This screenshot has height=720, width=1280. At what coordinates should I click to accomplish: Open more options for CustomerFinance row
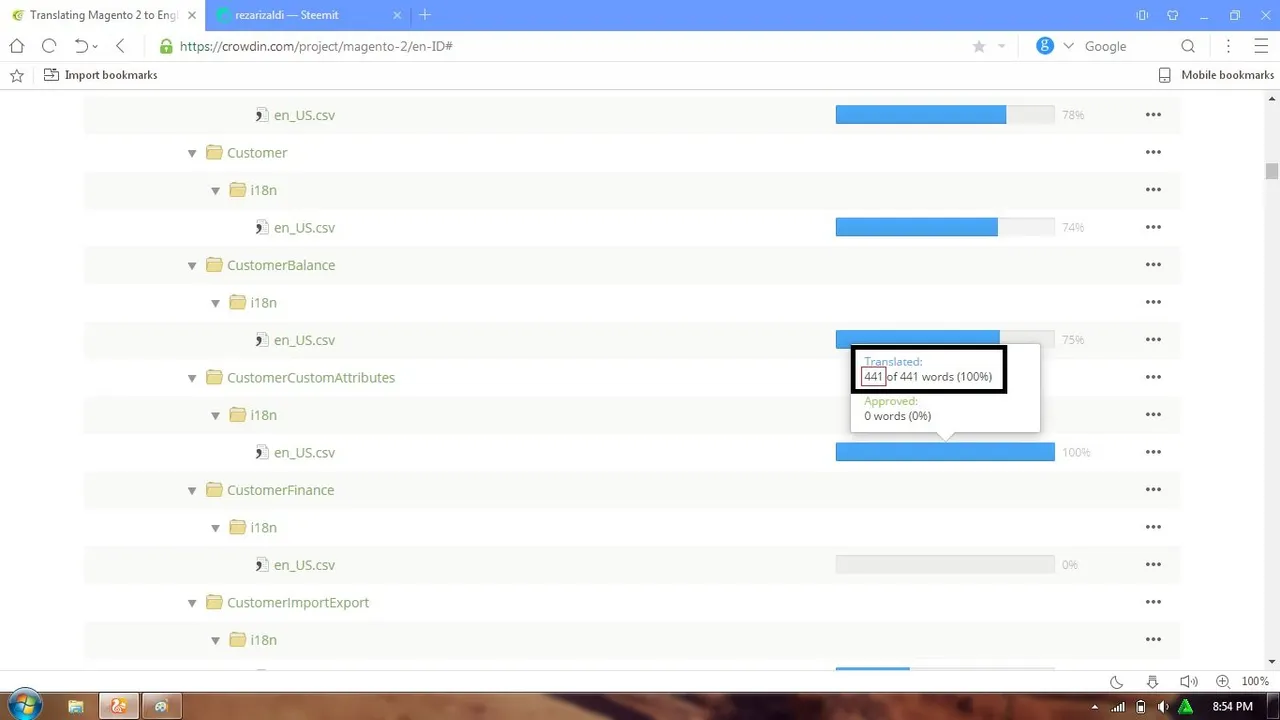(1153, 490)
